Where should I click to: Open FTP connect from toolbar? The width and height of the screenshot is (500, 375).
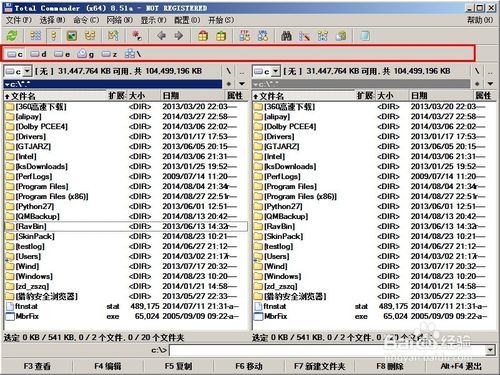[245, 36]
